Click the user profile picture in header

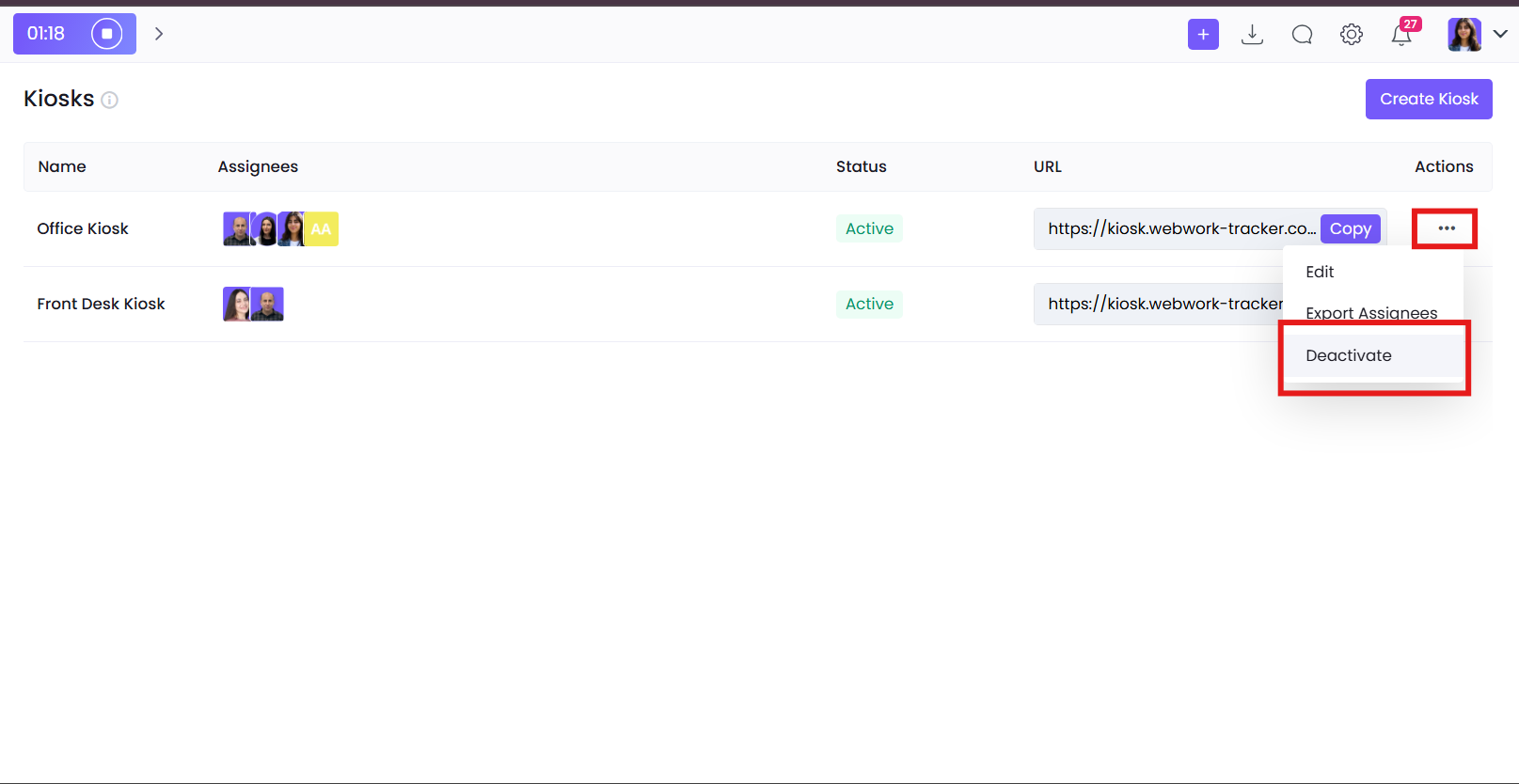coord(1464,35)
